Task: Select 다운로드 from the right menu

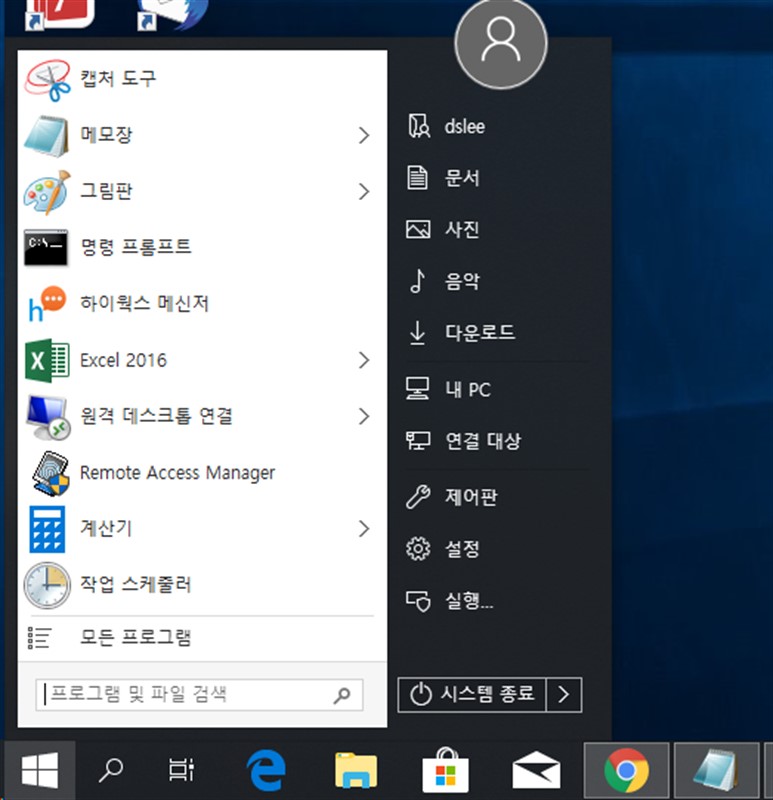Action: tap(479, 333)
